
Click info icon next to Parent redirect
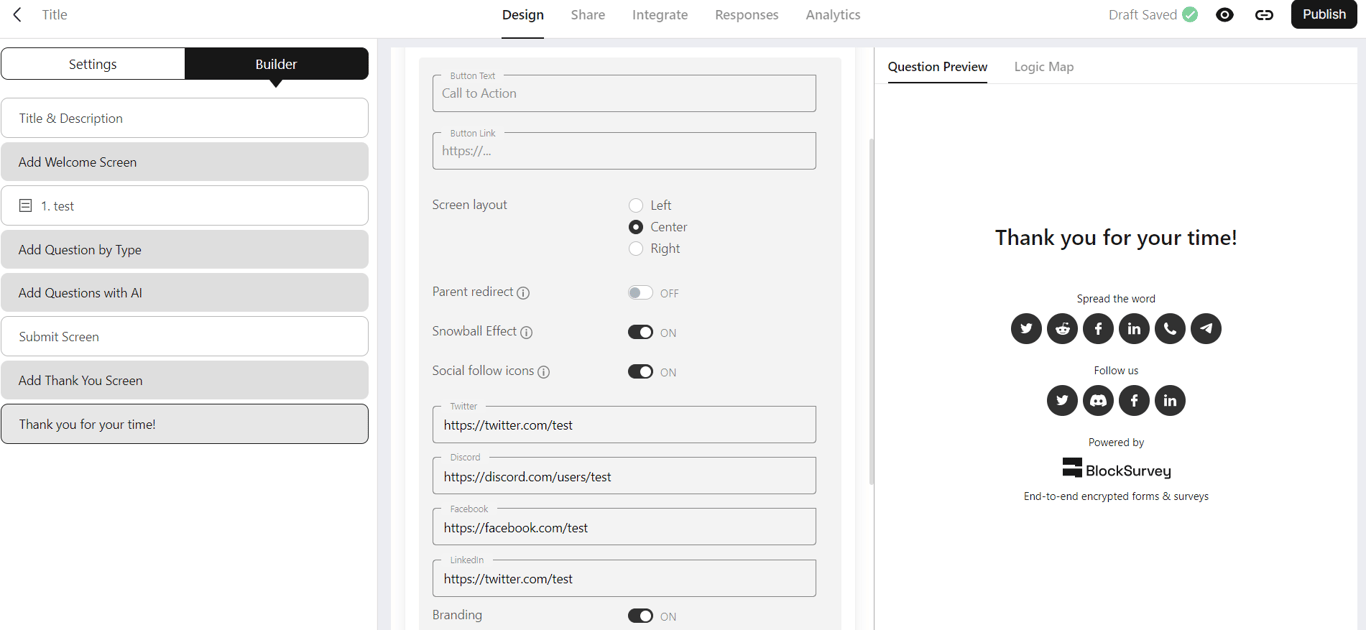(x=523, y=293)
